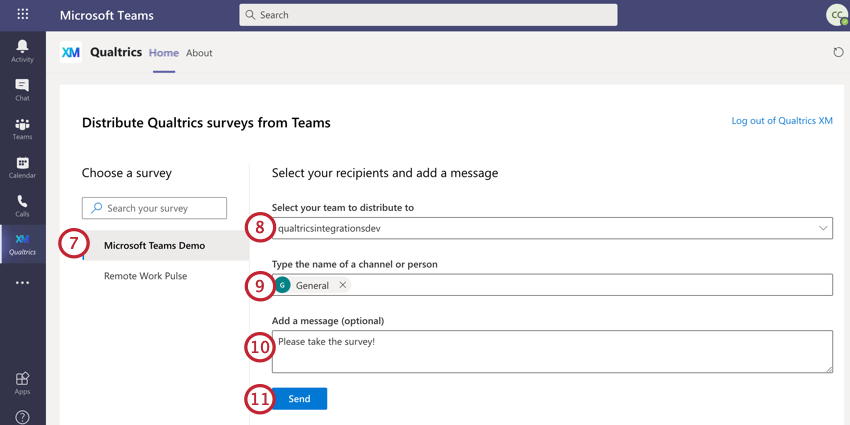The image size is (850, 425).
Task: Open Help question mark icon
Action: pyautogui.click(x=22, y=417)
